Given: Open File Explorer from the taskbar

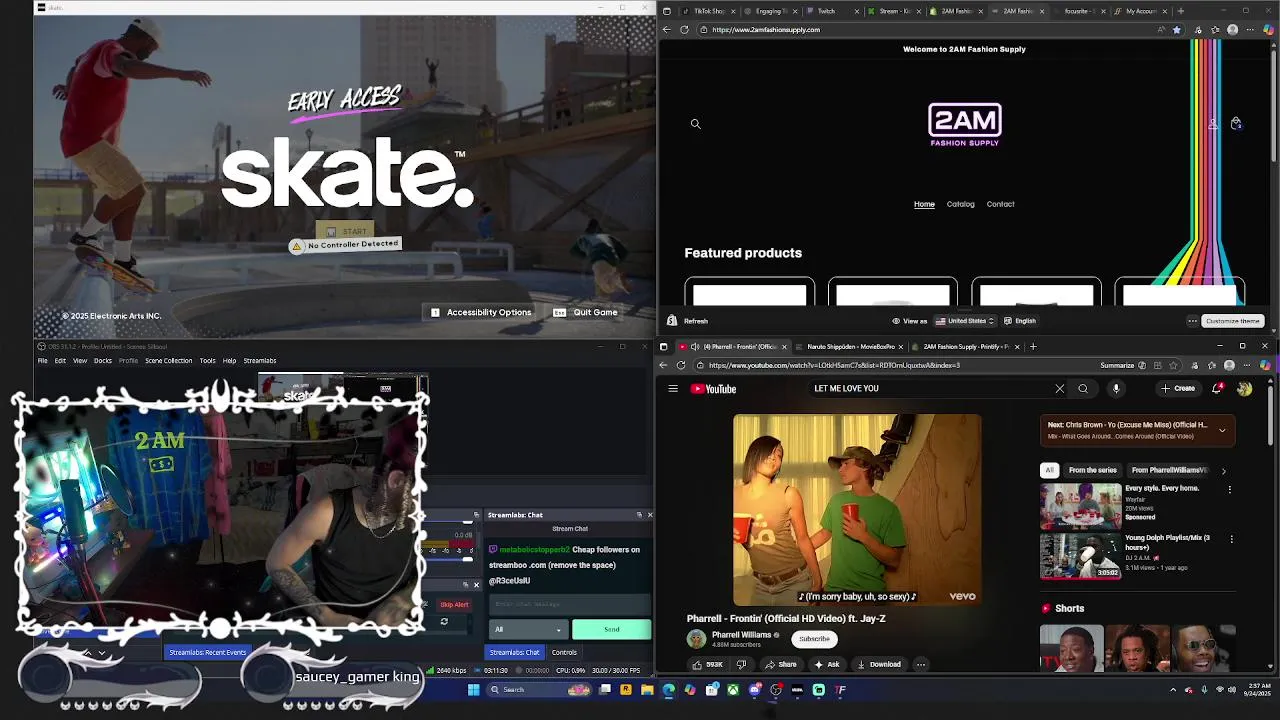Looking at the screenshot, I should point(647,689).
